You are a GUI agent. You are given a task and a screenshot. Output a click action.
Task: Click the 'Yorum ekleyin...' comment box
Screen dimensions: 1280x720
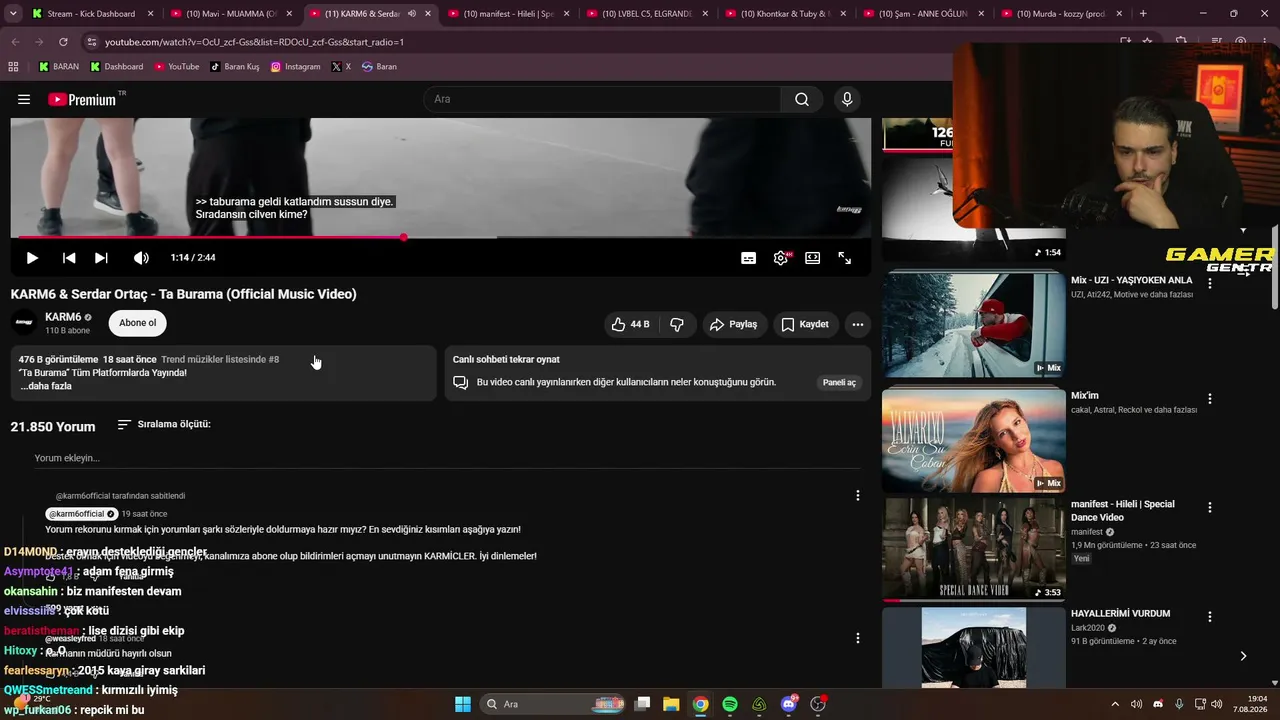click(x=447, y=458)
